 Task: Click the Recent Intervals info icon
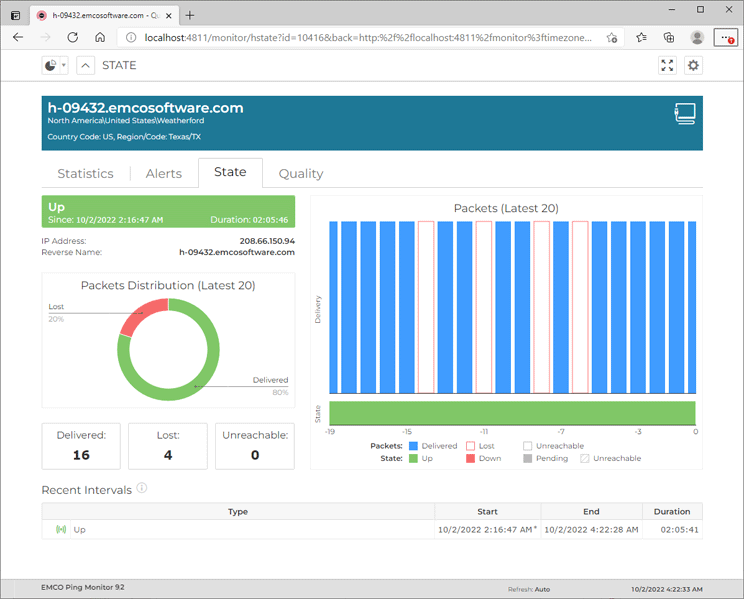pos(142,489)
